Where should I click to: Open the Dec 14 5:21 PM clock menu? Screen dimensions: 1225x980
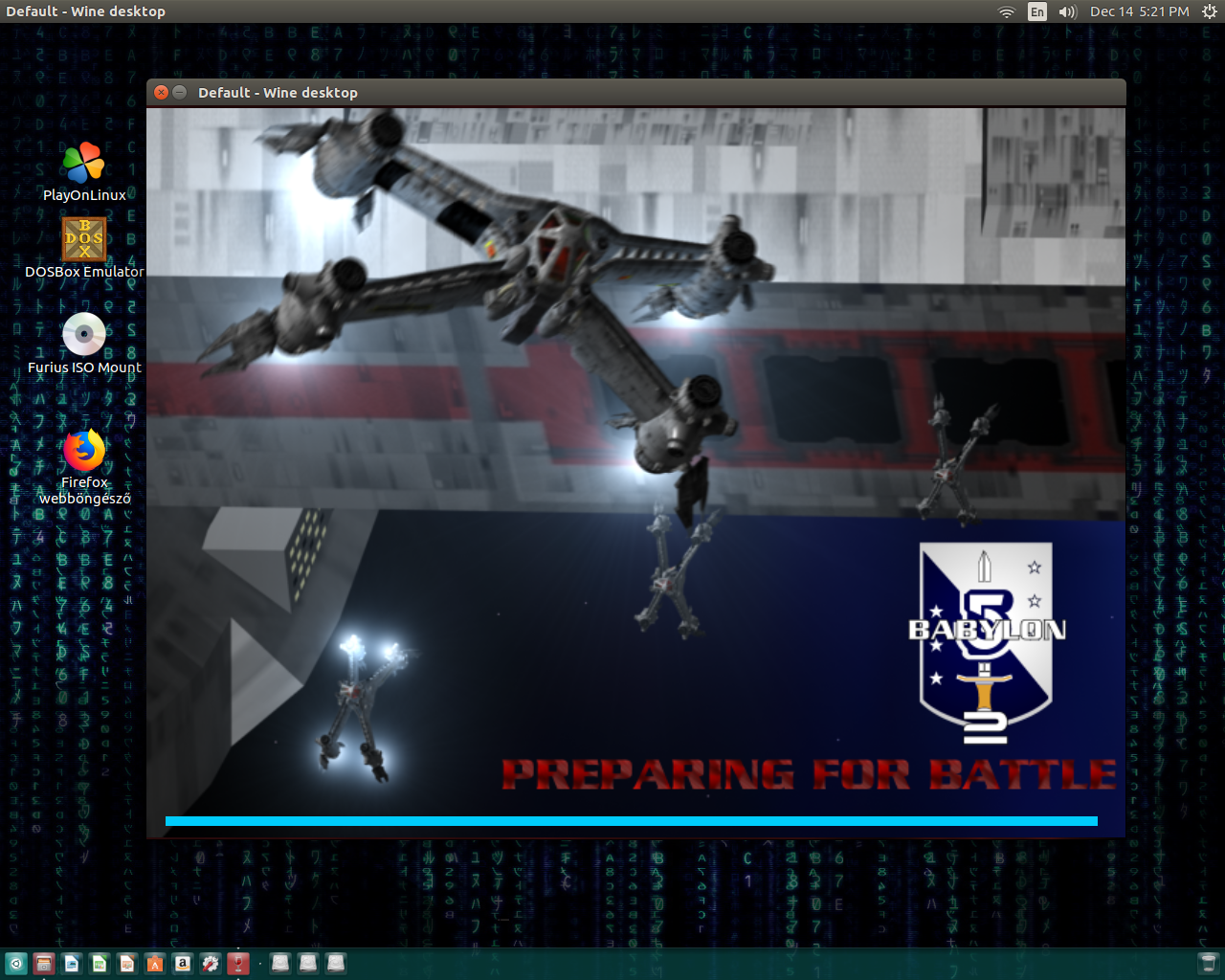pos(1139,11)
